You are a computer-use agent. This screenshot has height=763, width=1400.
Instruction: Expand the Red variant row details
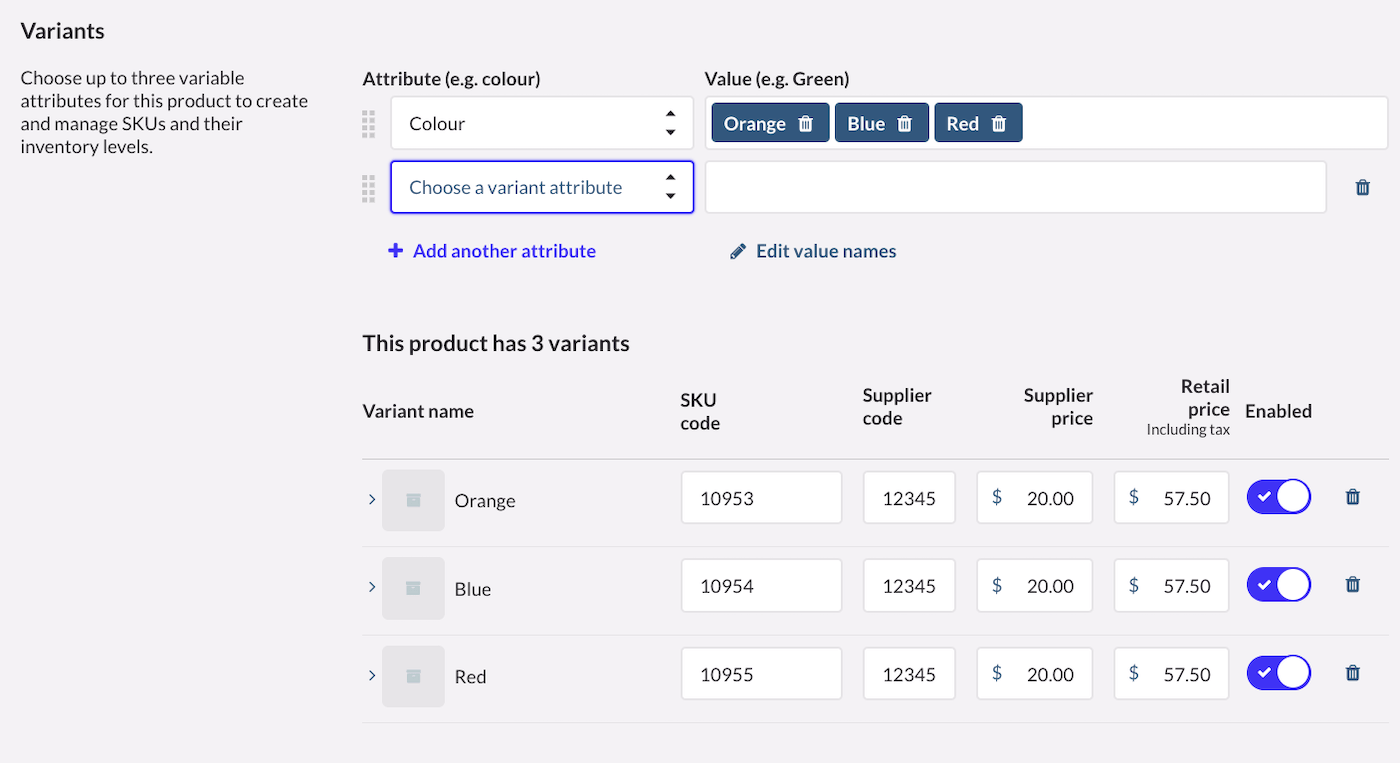click(x=372, y=675)
